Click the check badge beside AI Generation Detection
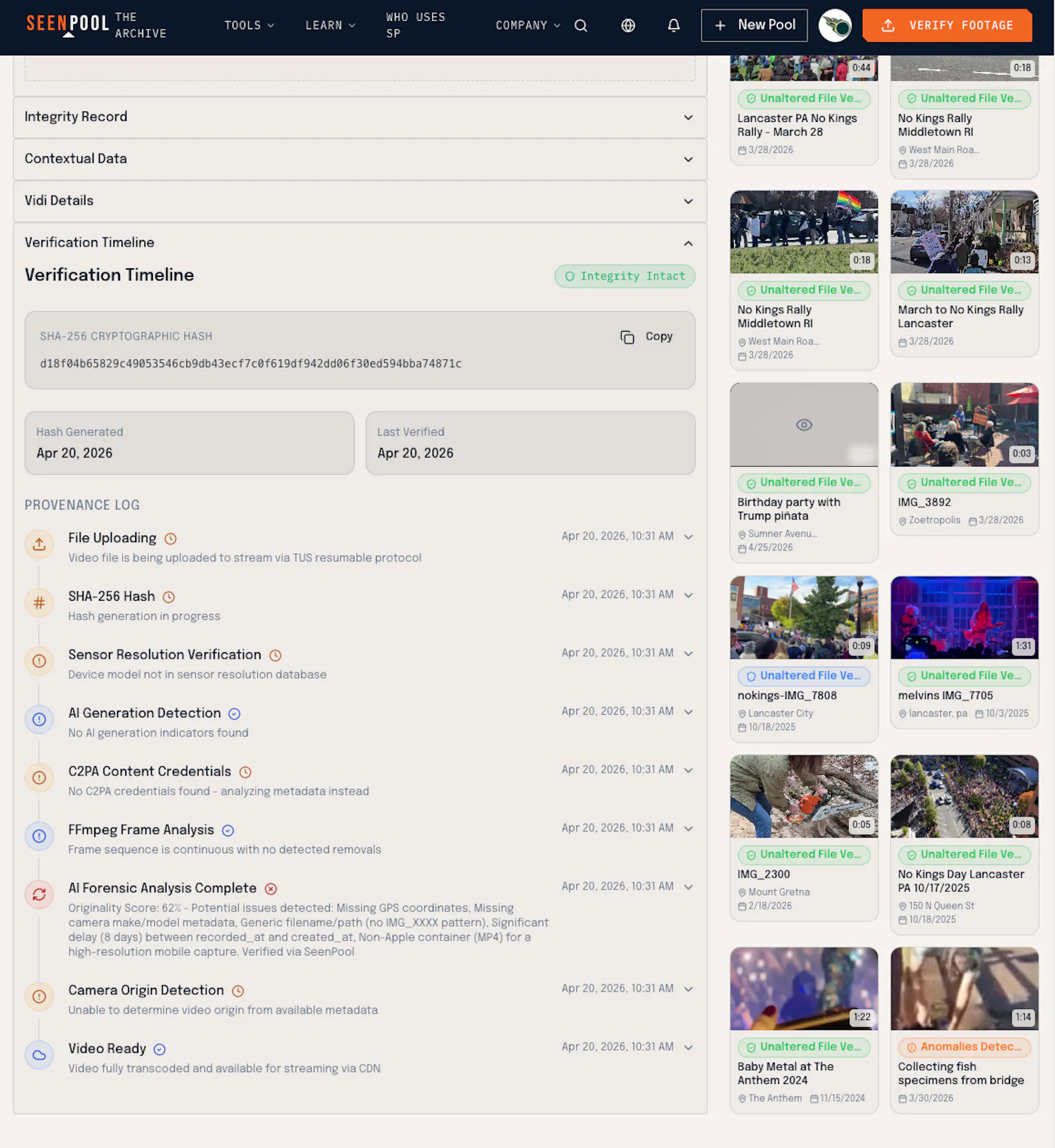Screen dimensions: 1055x1148 click(x=234, y=713)
